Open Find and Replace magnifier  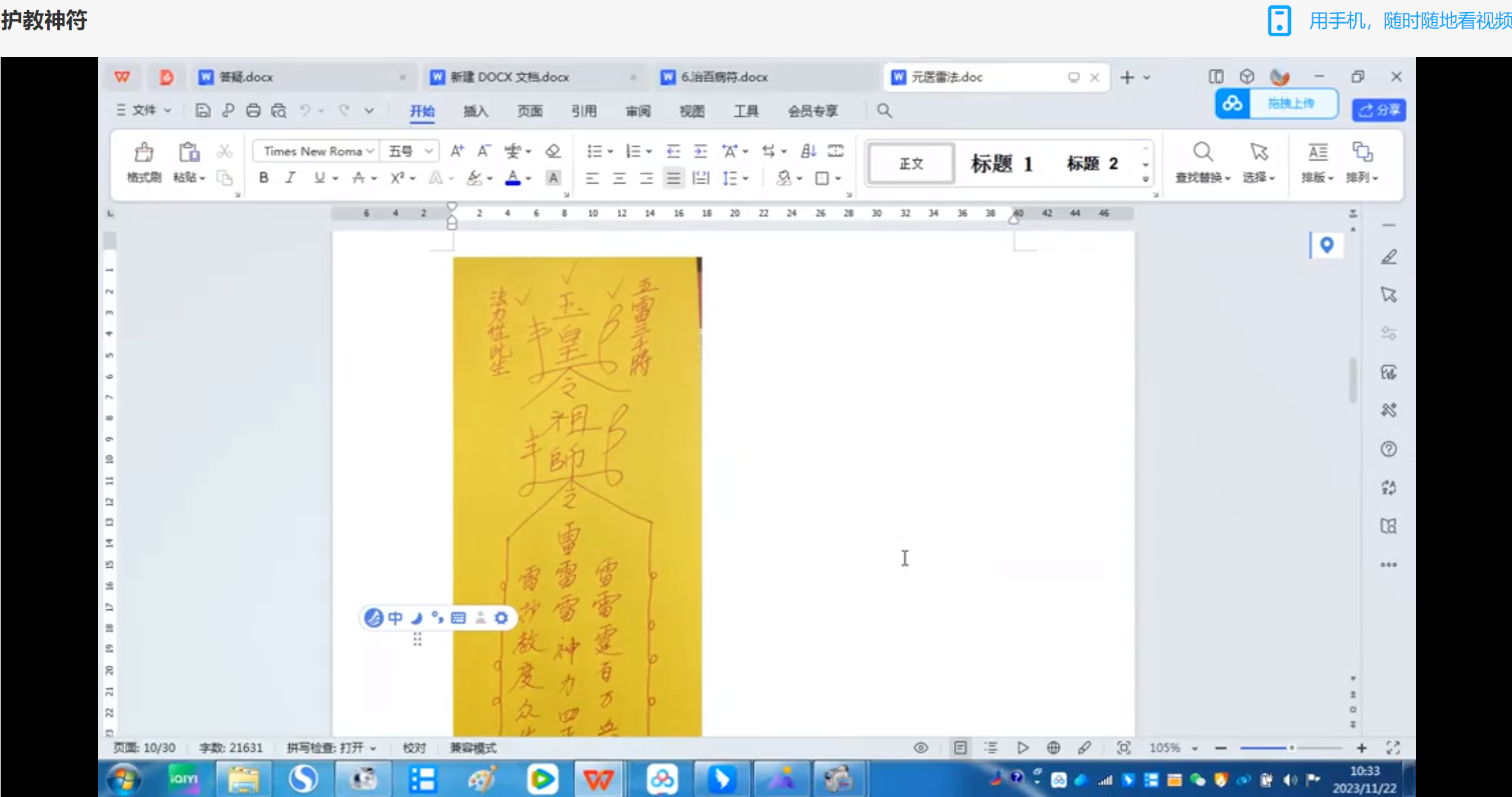1202,153
